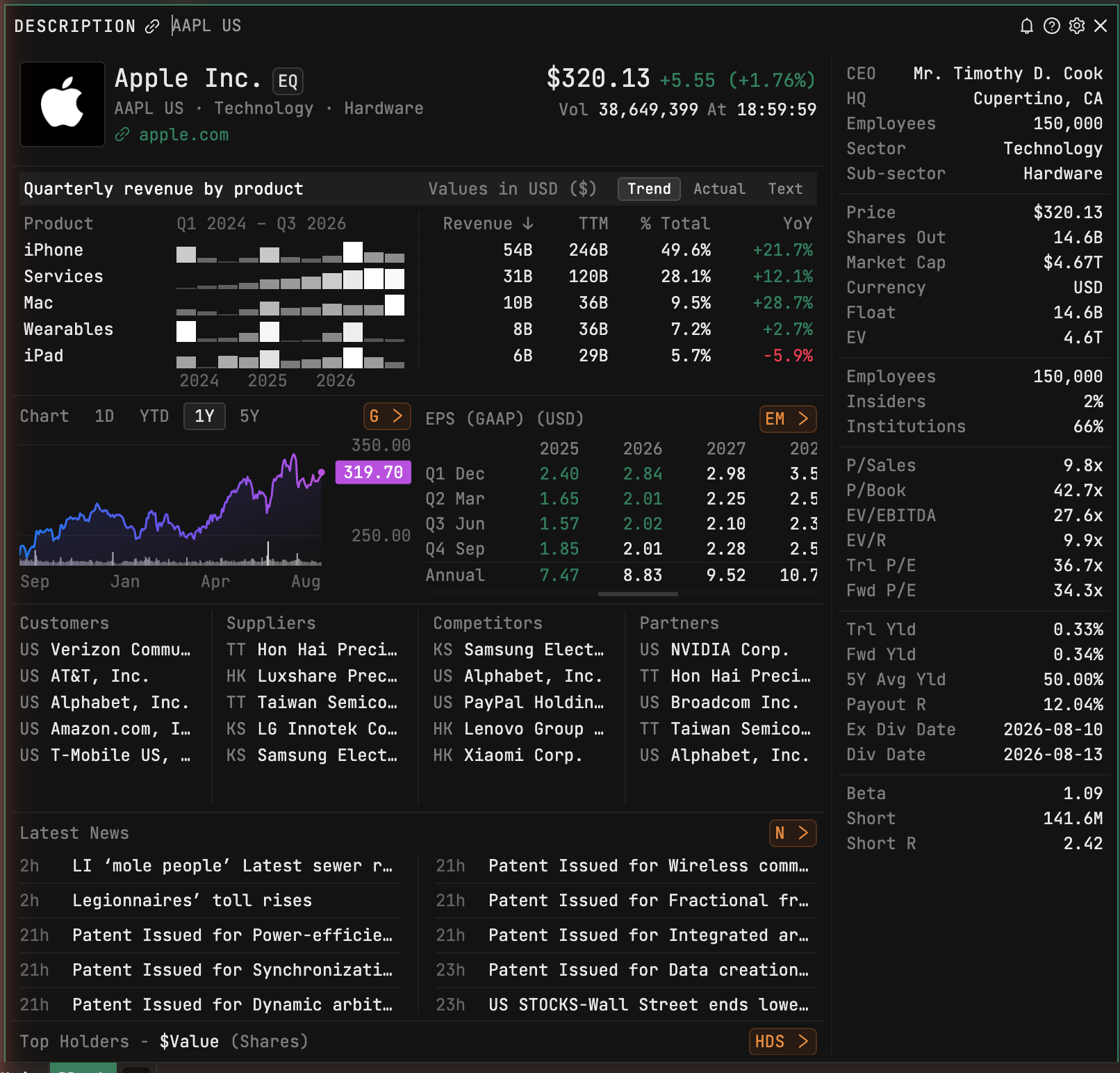Select the 5Y chart range tab
The width and height of the screenshot is (1120, 1073).
[249, 416]
